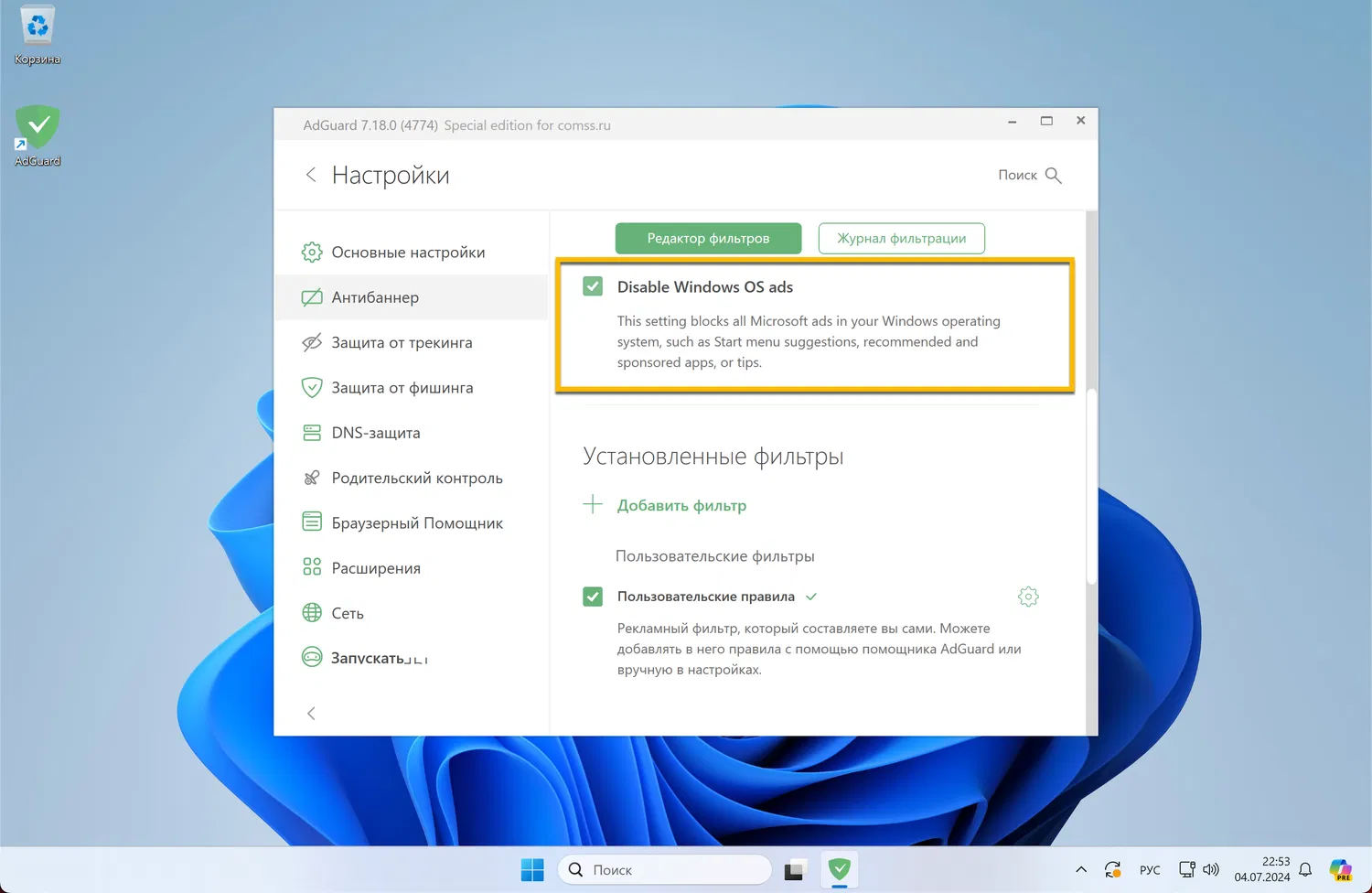
Task: Open the Поиск search in AdGuard settings
Action: (x=1030, y=175)
